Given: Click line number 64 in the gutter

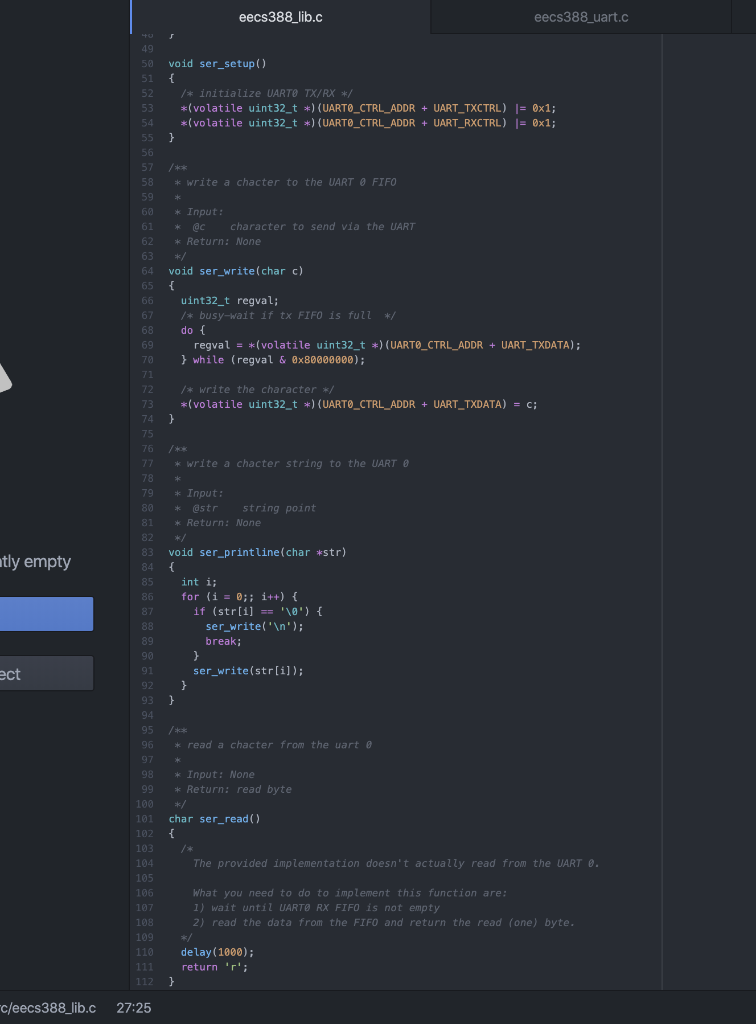Looking at the screenshot, I should click(x=148, y=271).
